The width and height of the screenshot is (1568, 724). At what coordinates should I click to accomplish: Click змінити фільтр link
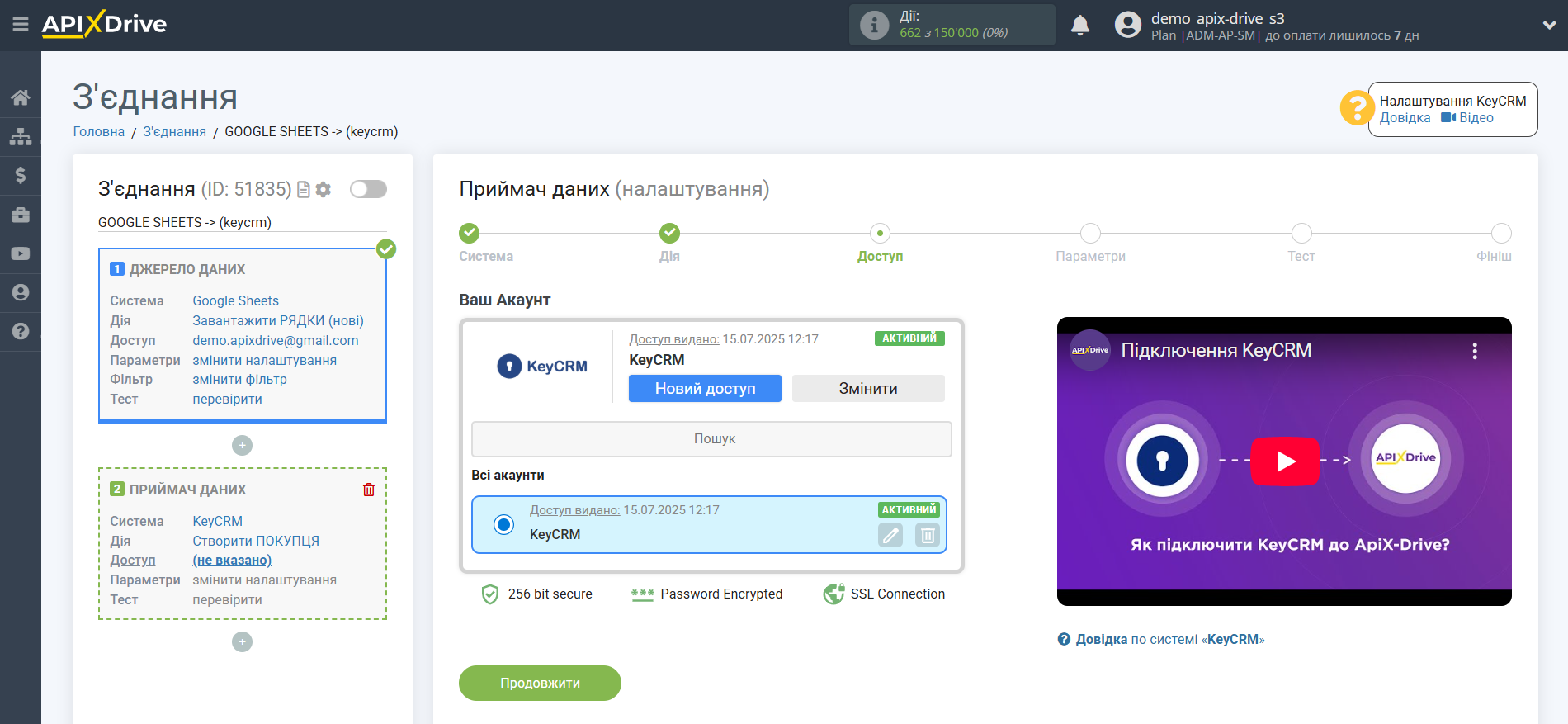click(240, 379)
